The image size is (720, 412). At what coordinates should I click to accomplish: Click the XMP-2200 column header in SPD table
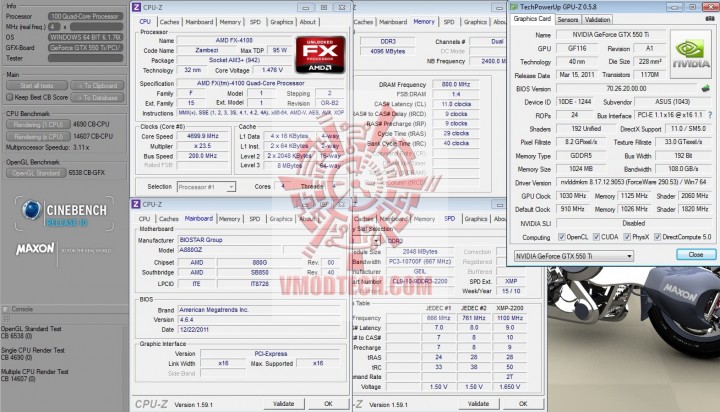tap(510, 308)
